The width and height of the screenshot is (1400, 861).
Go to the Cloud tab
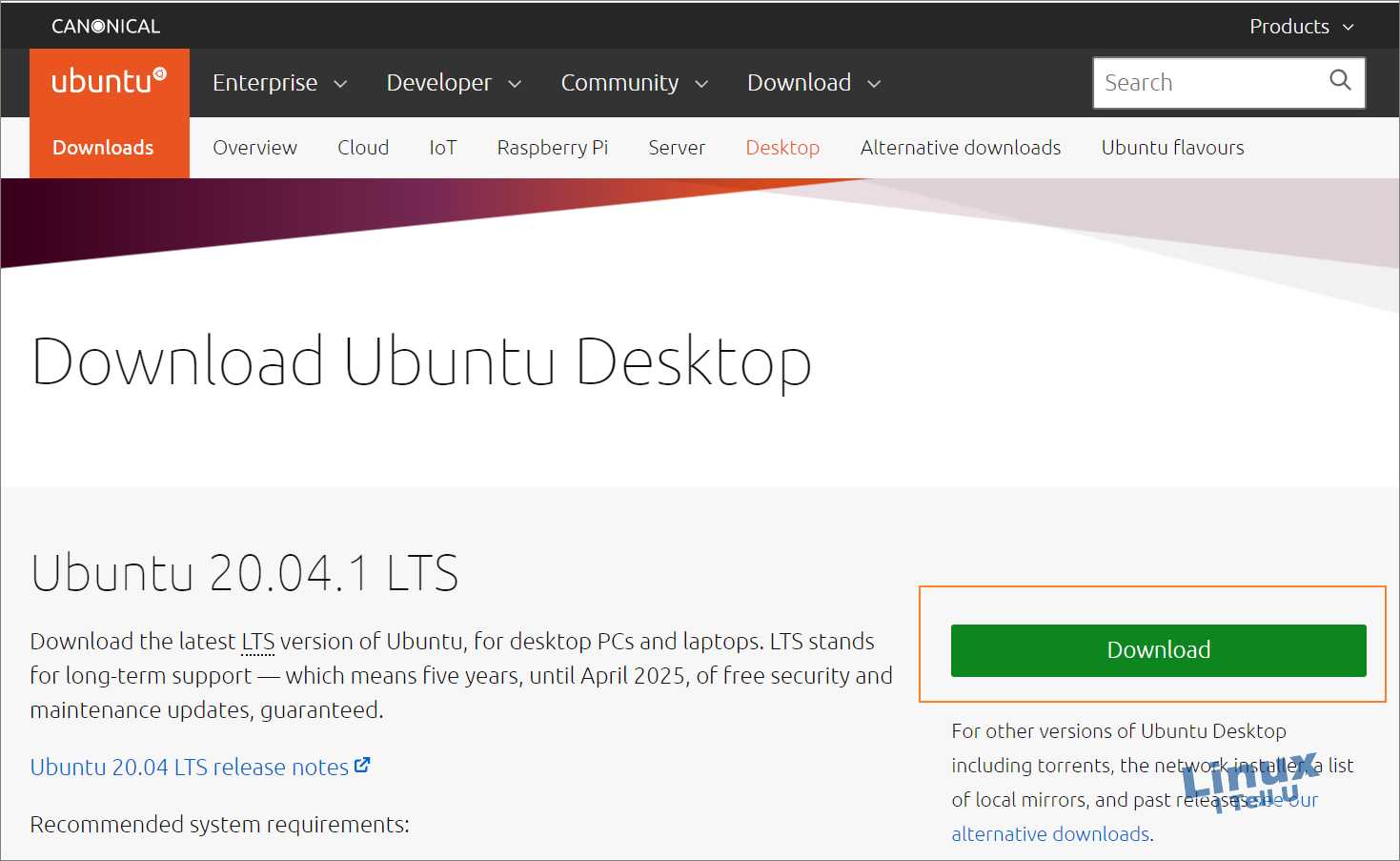(x=363, y=148)
